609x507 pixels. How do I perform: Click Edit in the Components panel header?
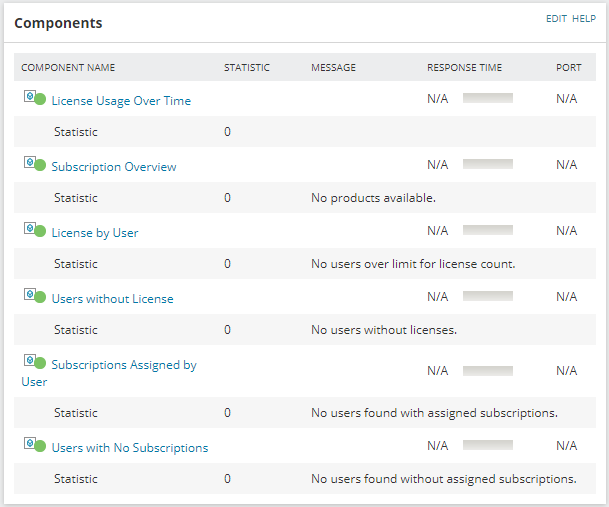(556, 19)
